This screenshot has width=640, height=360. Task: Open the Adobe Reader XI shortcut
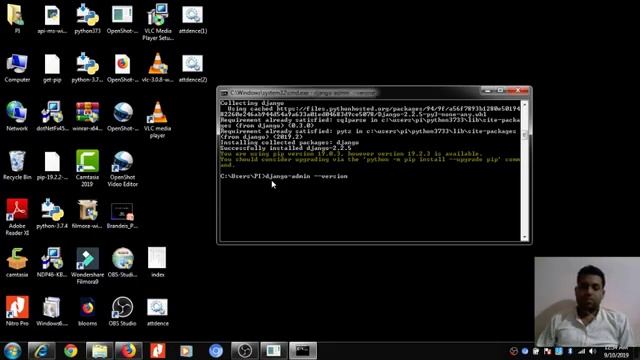click(x=17, y=217)
